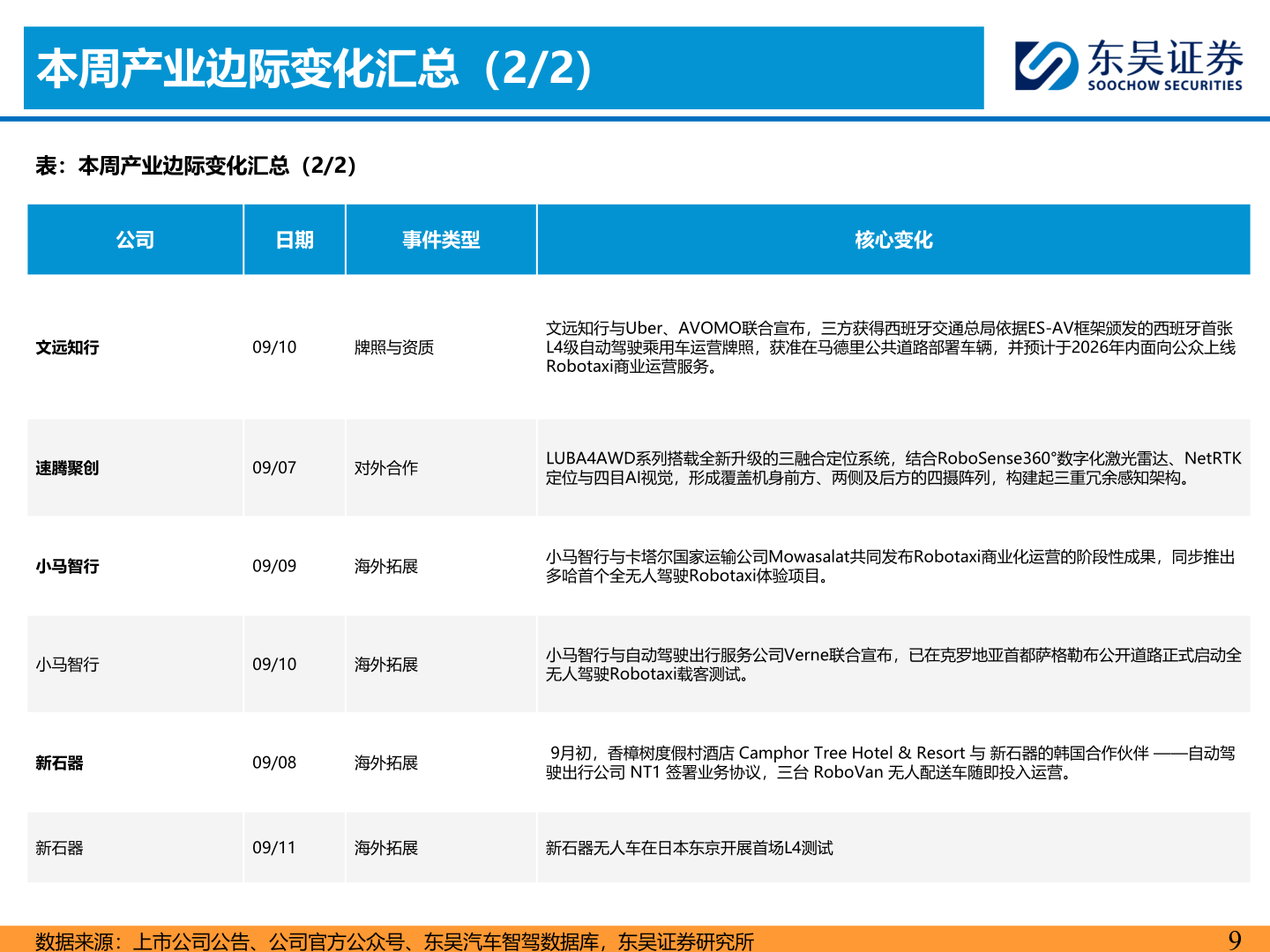The image size is (1270, 952).
Task: Click 海外拓展 in the 09/08 row
Action: tap(386, 762)
